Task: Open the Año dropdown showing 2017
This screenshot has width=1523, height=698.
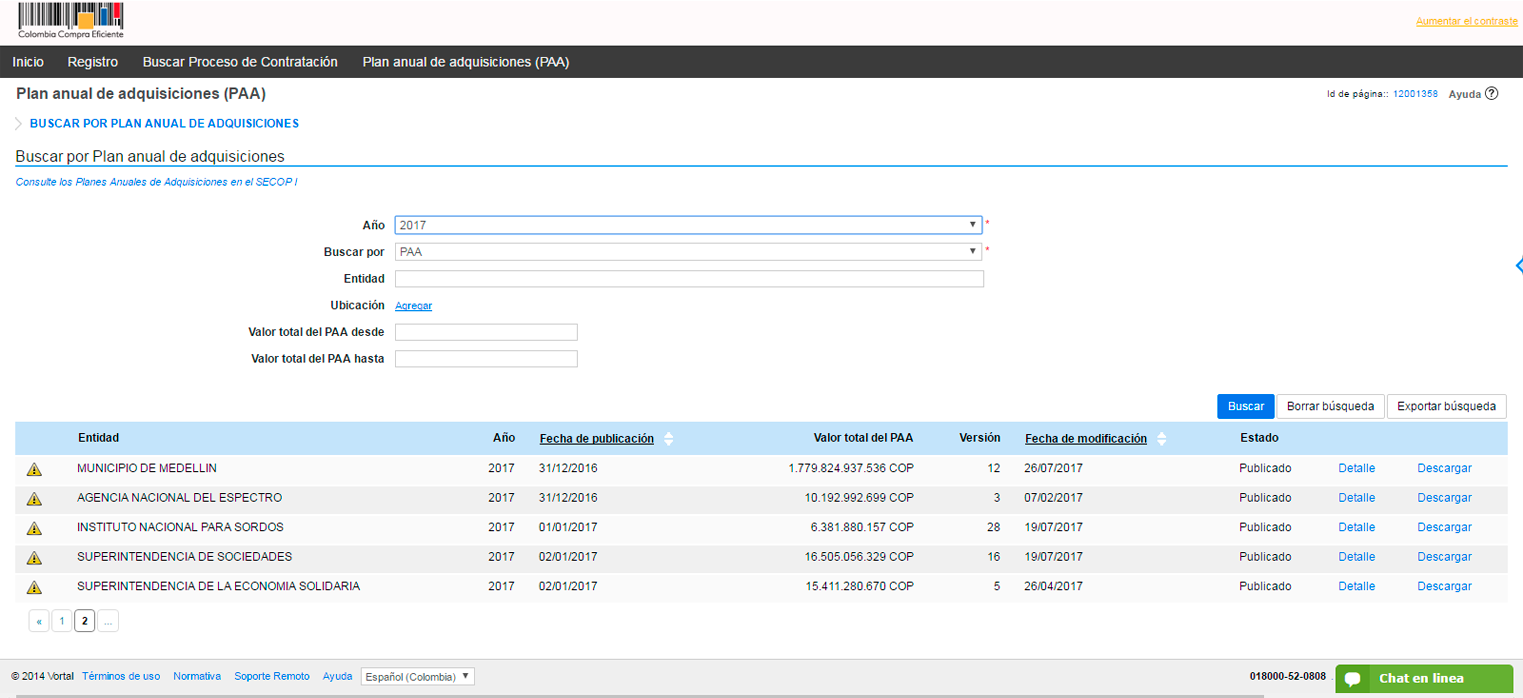Action: pyautogui.click(x=688, y=225)
